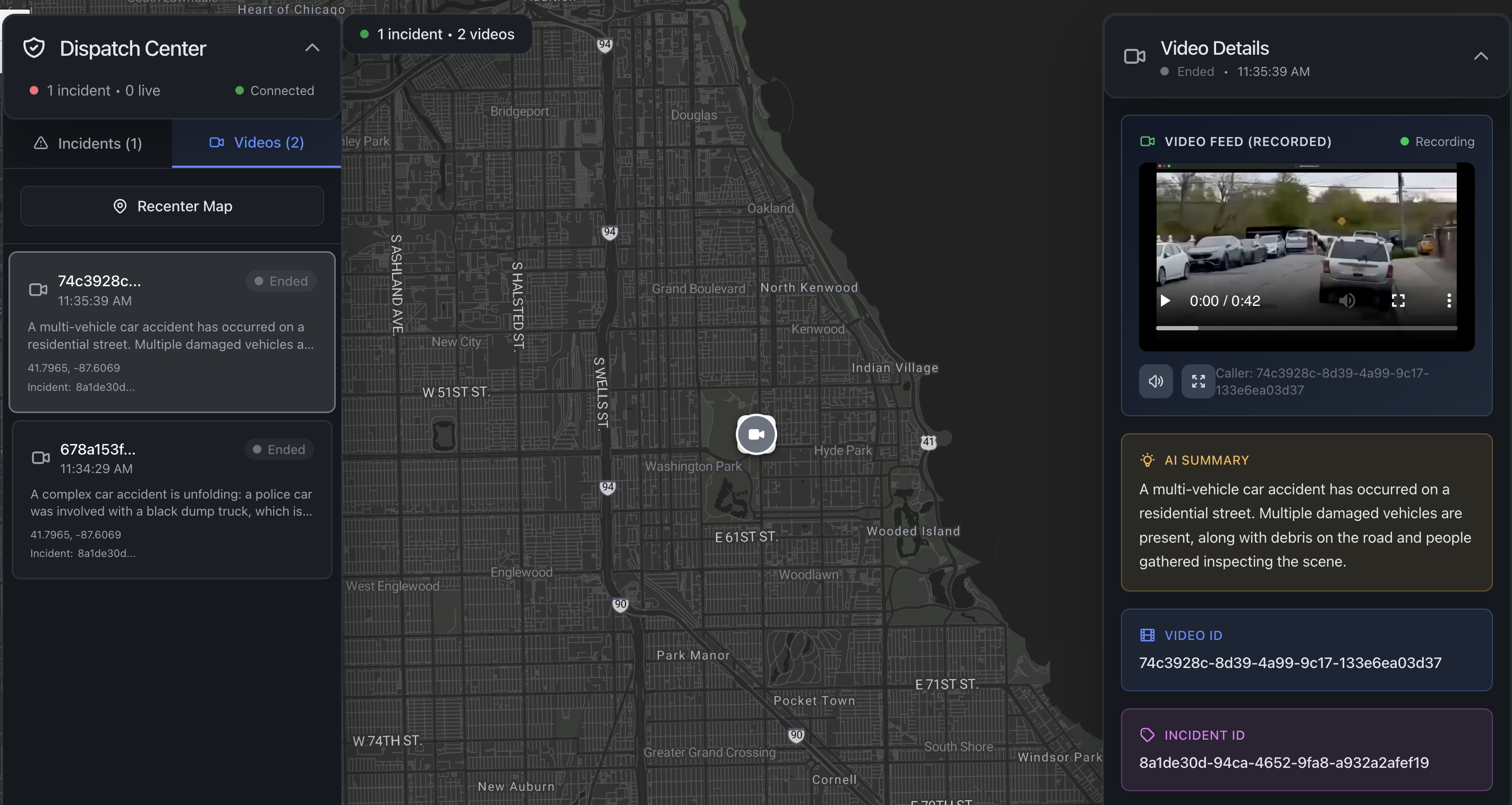
Task: Mute audio in the video player
Action: coord(1346,301)
